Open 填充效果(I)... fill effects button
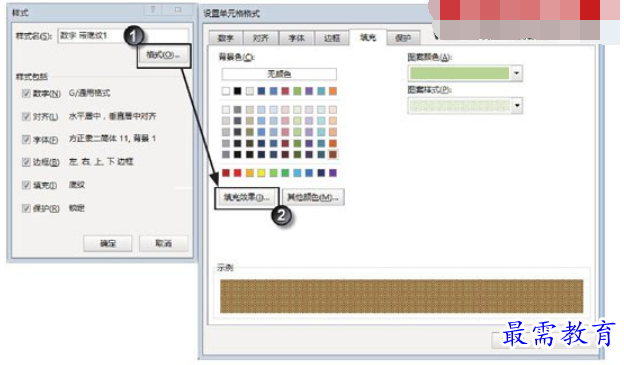Screen dimensions: 624x365 tap(247, 197)
